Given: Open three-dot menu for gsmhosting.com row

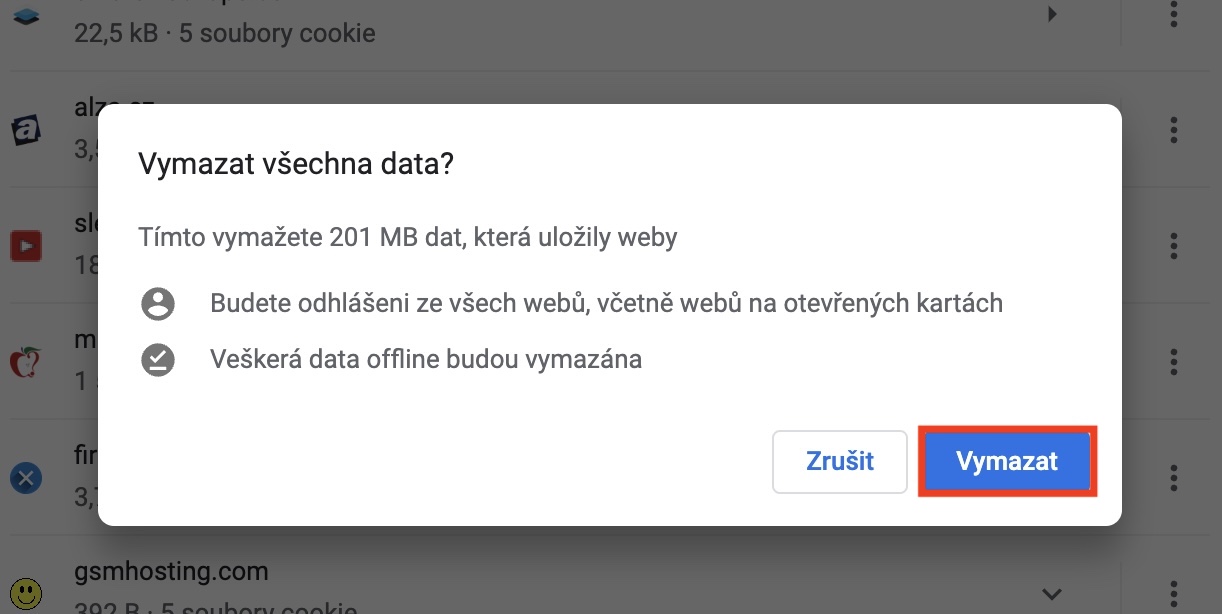Looking at the screenshot, I should [x=1174, y=594].
